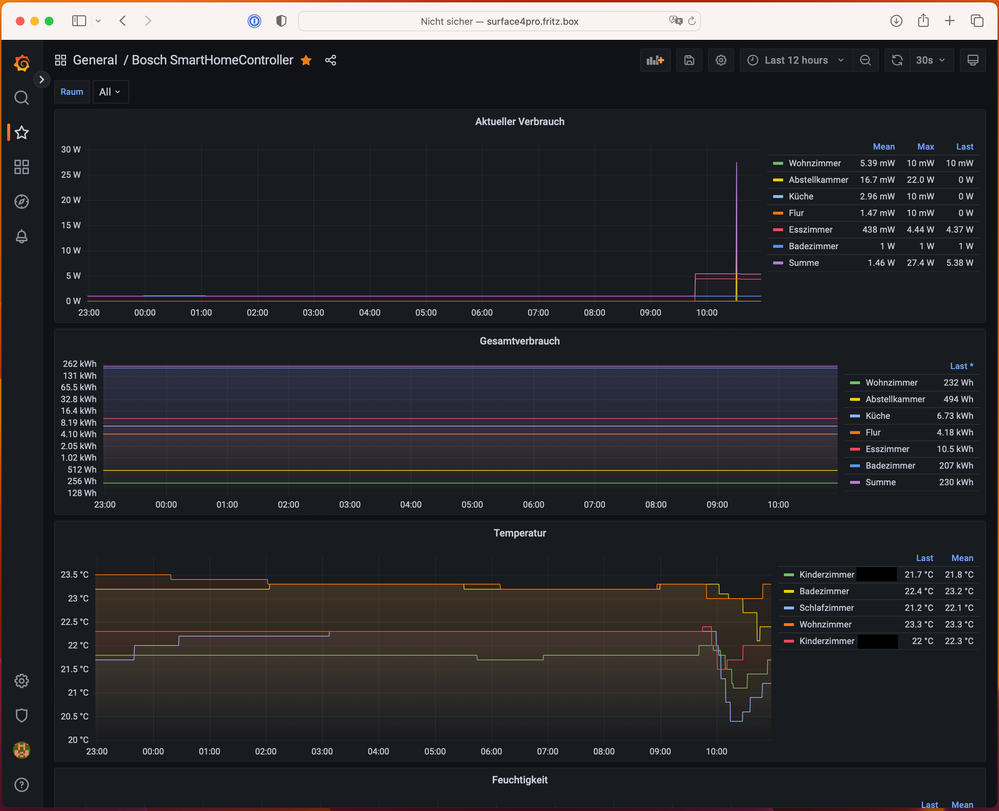Toggle the star favorite for this dashboard

click(306, 61)
